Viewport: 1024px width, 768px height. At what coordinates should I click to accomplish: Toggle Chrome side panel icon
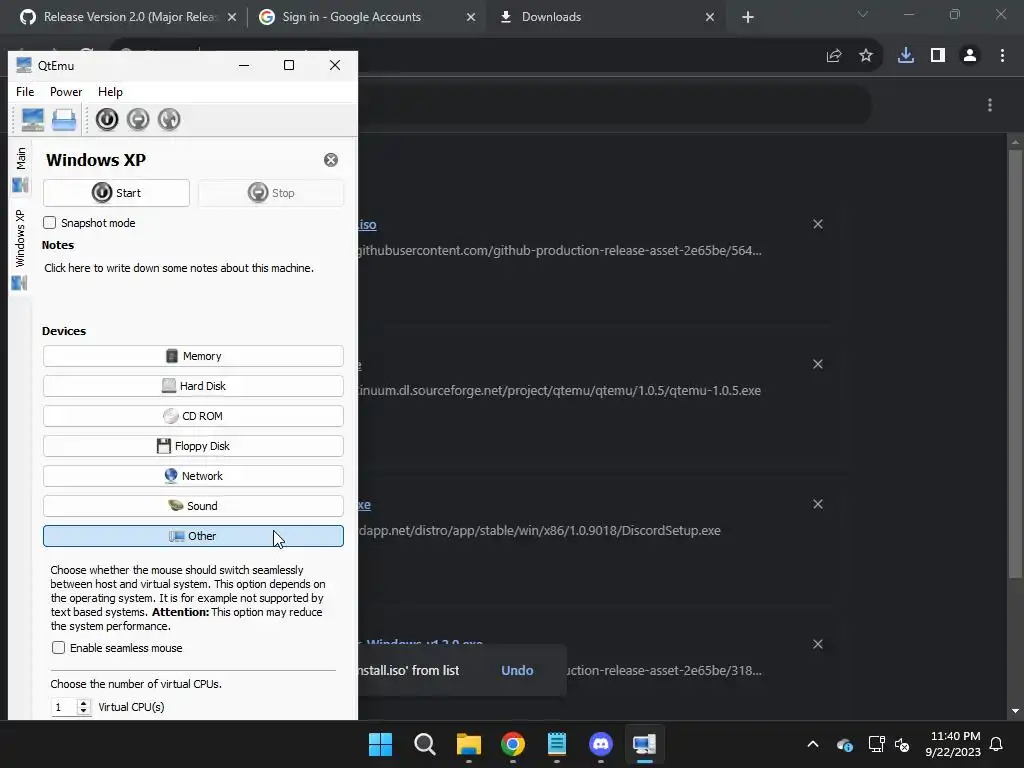coord(938,56)
